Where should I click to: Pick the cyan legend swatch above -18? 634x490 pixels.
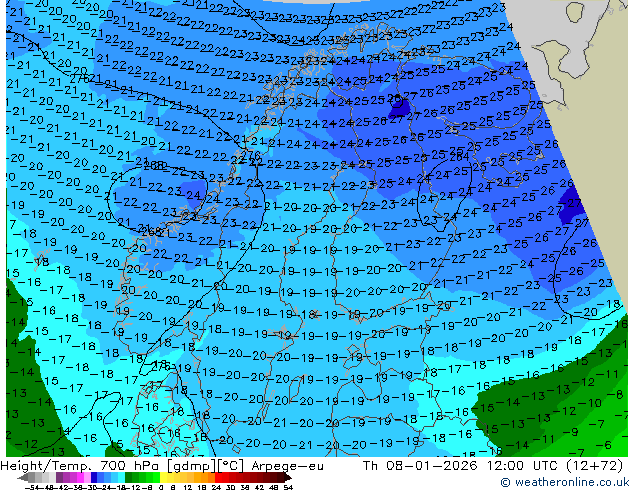121,477
